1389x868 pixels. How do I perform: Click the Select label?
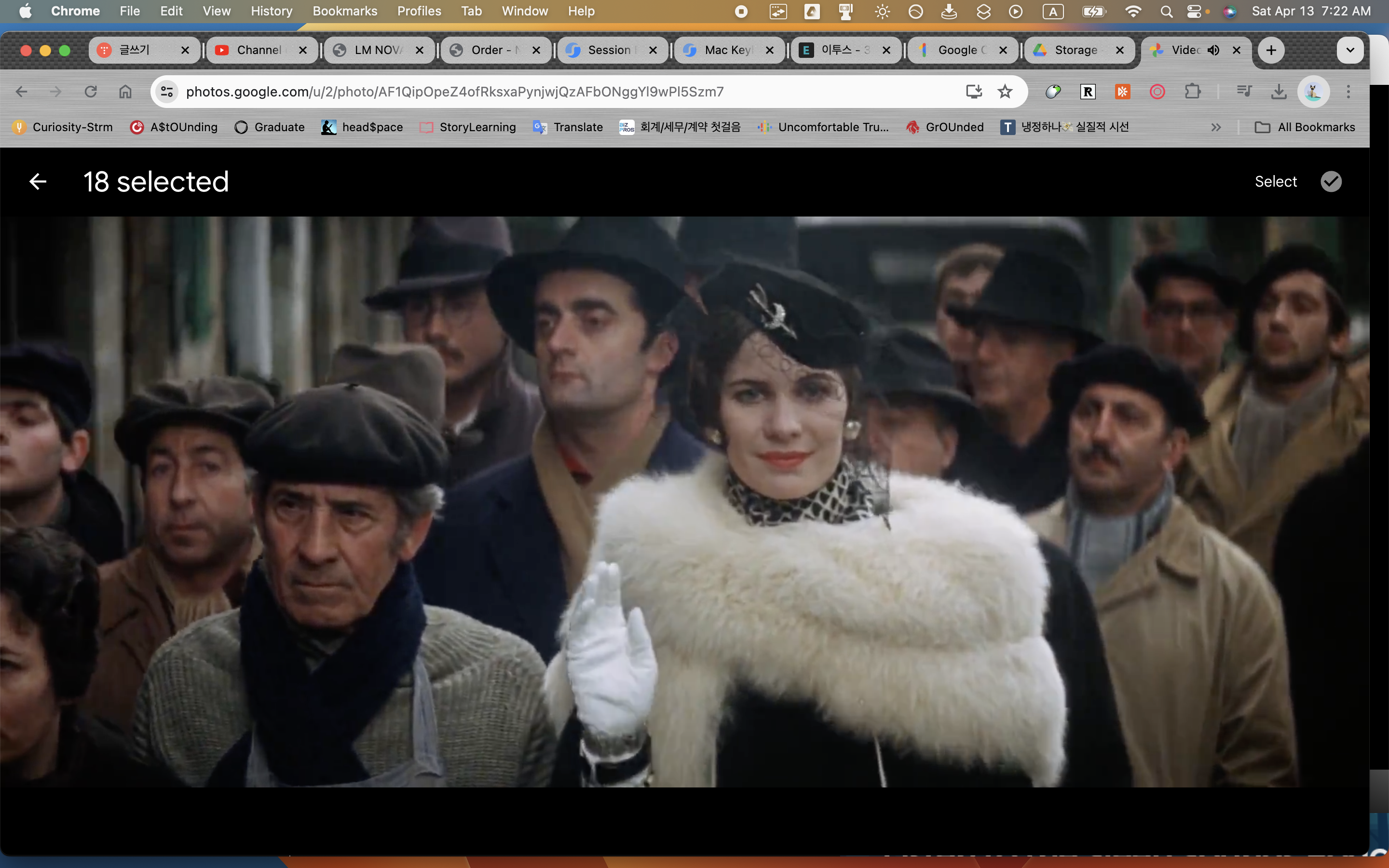pyautogui.click(x=1275, y=181)
